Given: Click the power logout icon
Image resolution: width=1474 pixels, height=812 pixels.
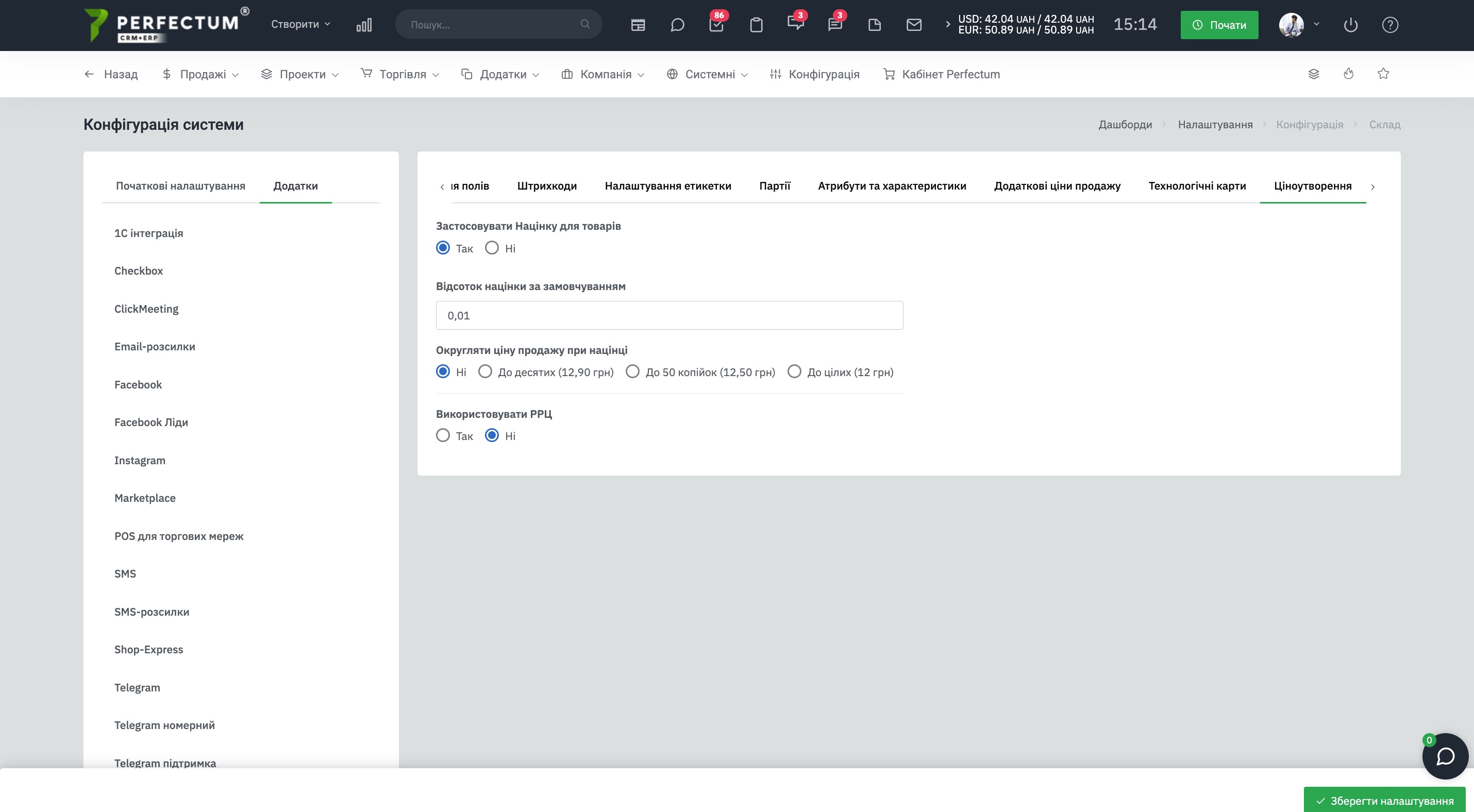Looking at the screenshot, I should (x=1350, y=25).
